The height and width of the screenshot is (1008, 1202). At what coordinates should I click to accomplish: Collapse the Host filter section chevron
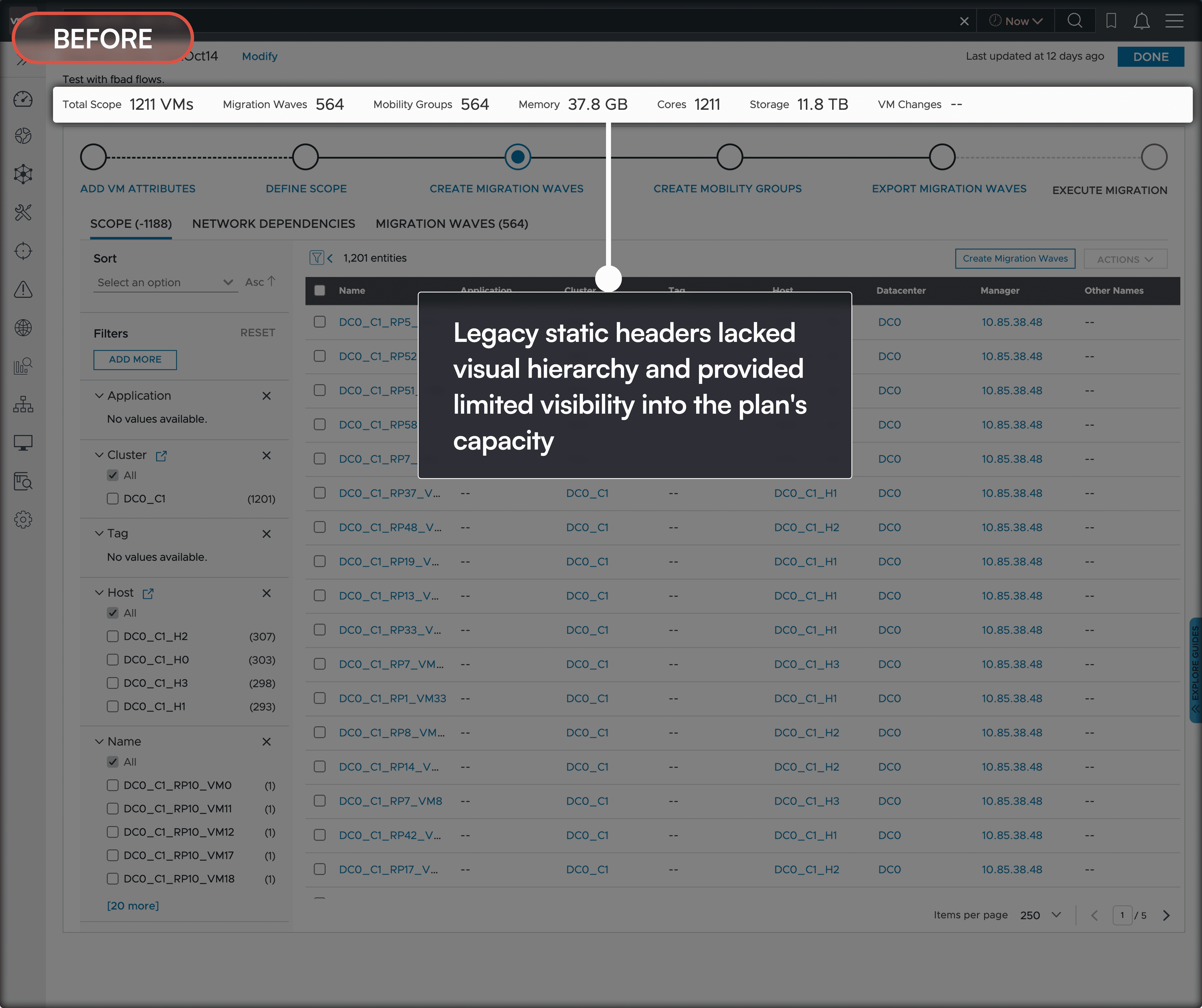tap(99, 593)
